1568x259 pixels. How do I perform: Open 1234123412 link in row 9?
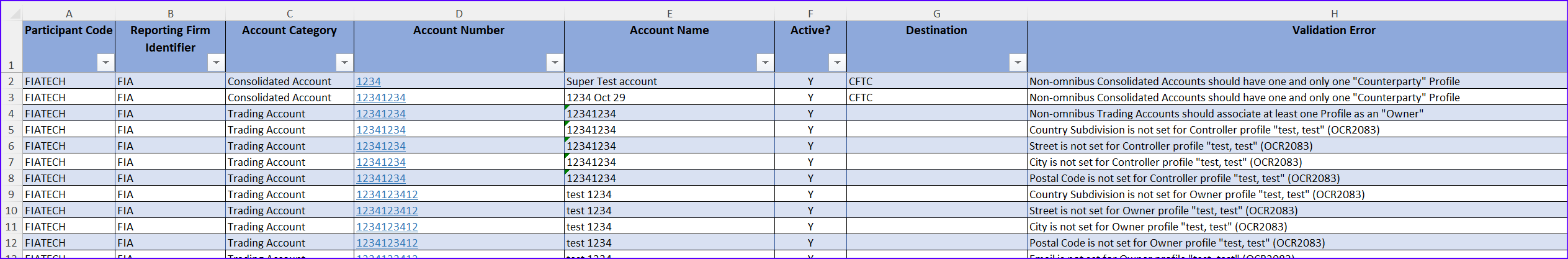pos(387,194)
